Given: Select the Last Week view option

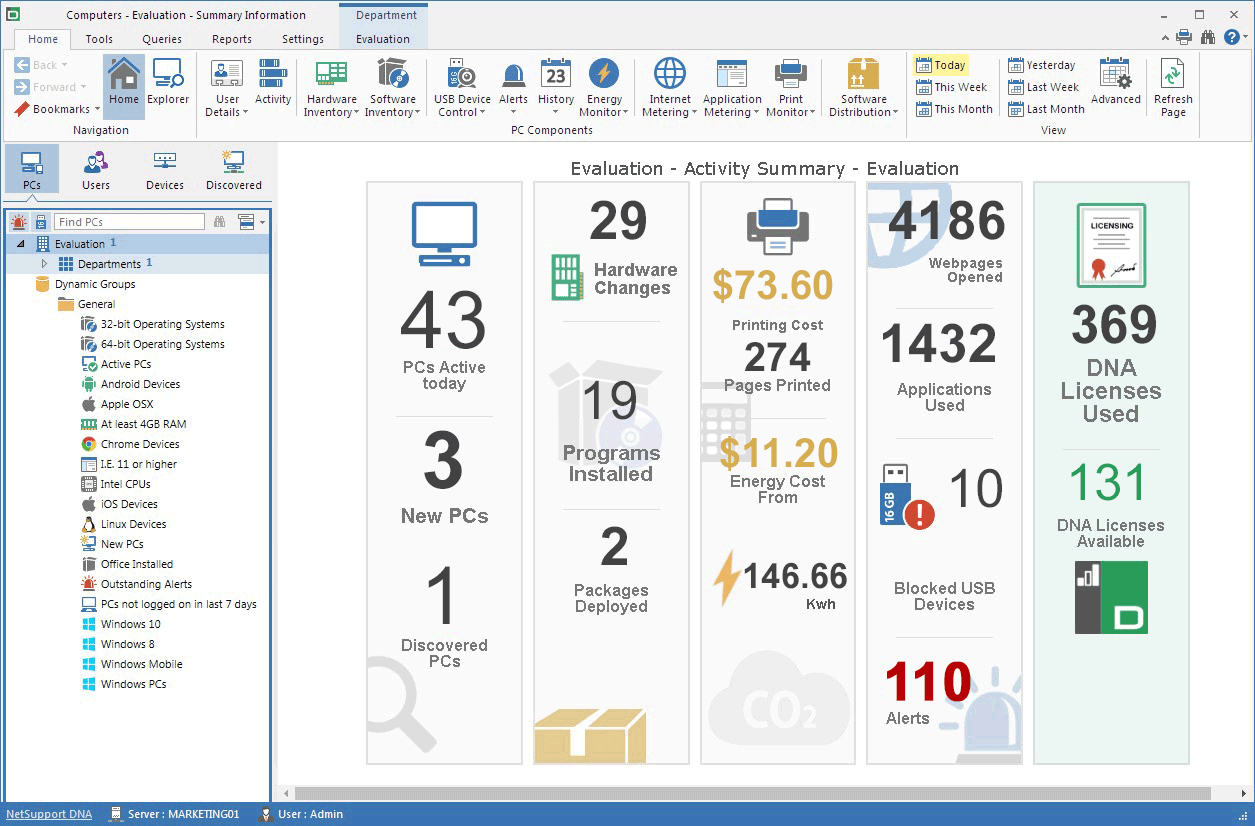Looking at the screenshot, I should point(1044,87).
